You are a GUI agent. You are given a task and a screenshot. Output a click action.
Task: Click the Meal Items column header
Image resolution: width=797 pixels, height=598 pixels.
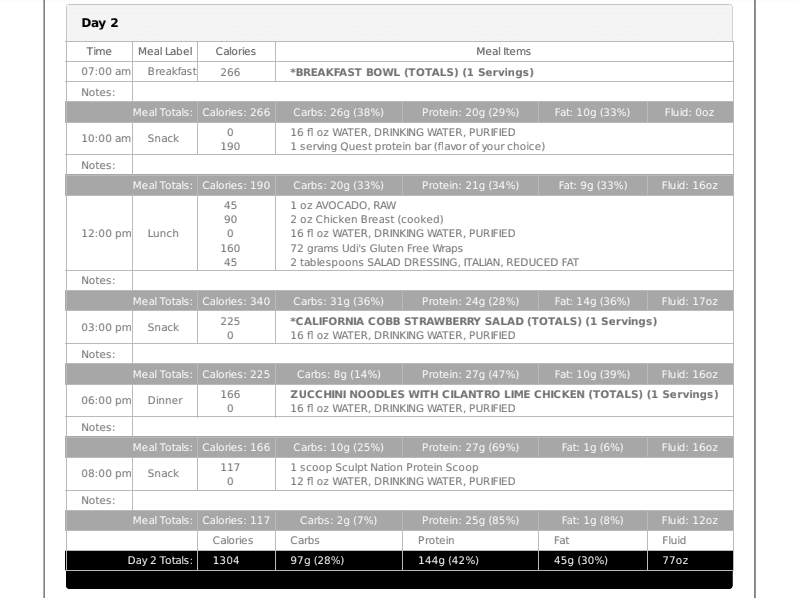pos(503,51)
